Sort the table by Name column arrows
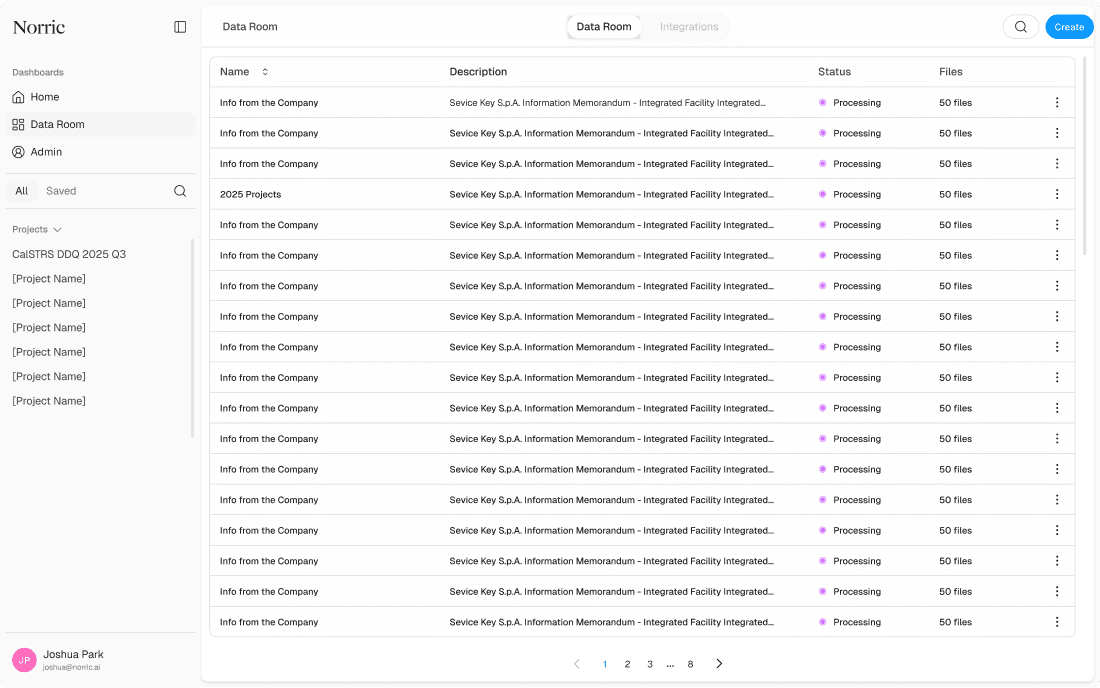The width and height of the screenshot is (1100, 688). pyautogui.click(x=265, y=72)
